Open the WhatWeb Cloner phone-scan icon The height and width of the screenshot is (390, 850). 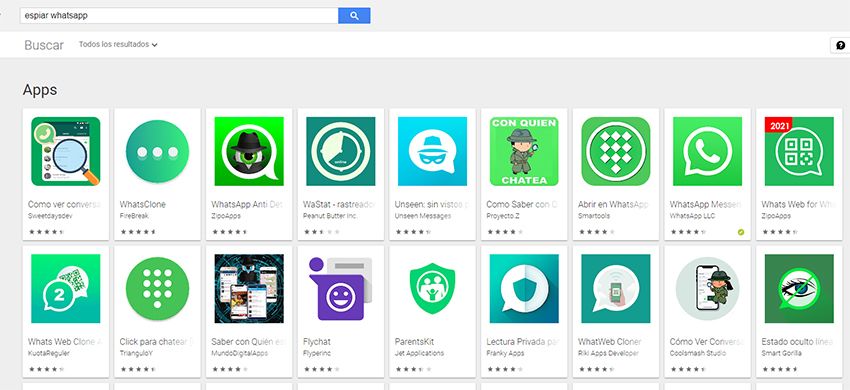tap(615, 289)
